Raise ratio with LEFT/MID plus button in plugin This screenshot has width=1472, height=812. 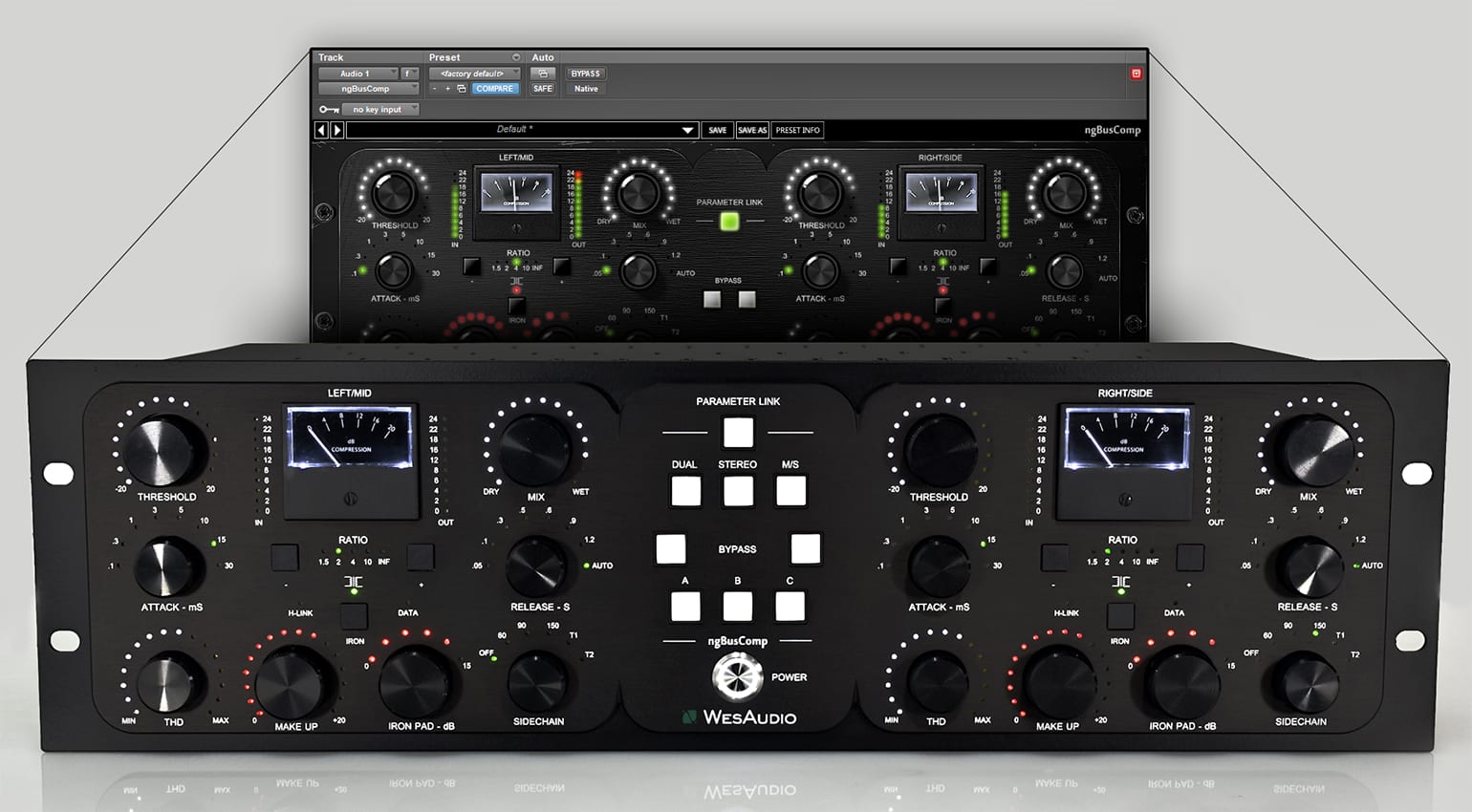point(562,267)
